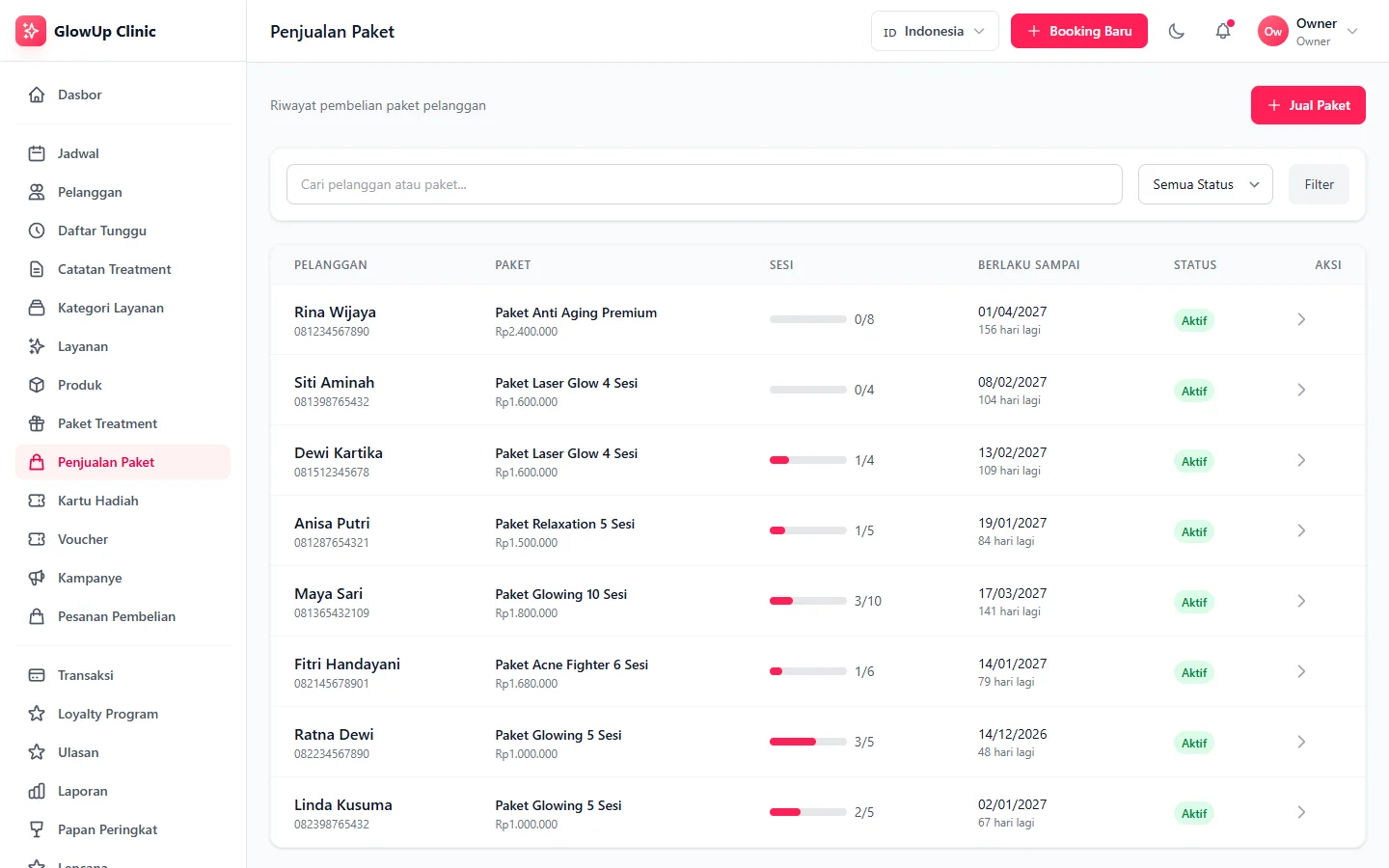Expand Dewi Kartika row details chevron
This screenshot has width=1389, height=868.
pyautogui.click(x=1301, y=460)
